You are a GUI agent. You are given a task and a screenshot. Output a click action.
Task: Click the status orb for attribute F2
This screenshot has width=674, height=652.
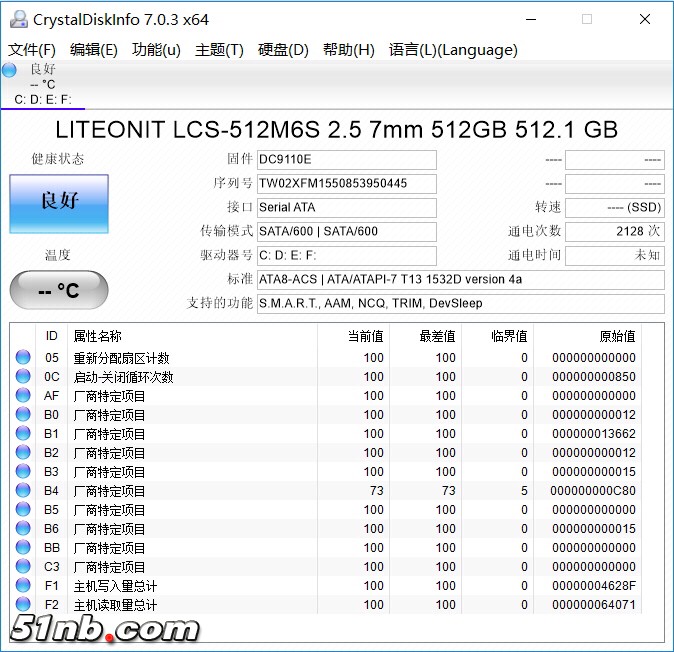[x=23, y=605]
